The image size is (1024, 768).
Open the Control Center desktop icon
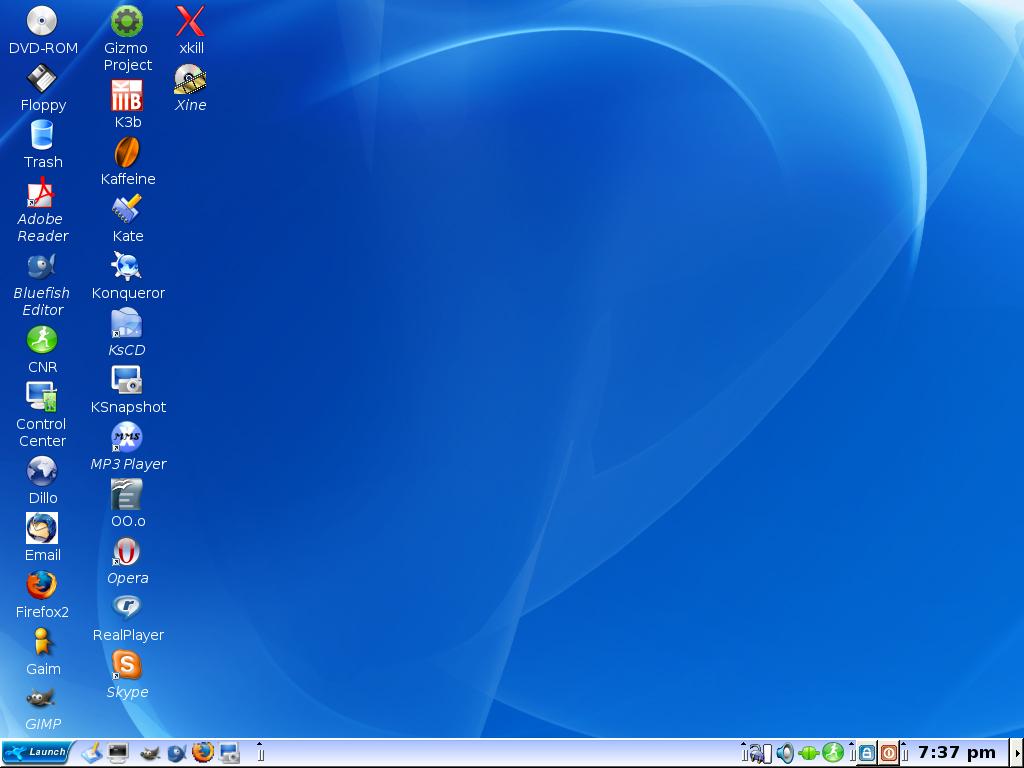(42, 398)
